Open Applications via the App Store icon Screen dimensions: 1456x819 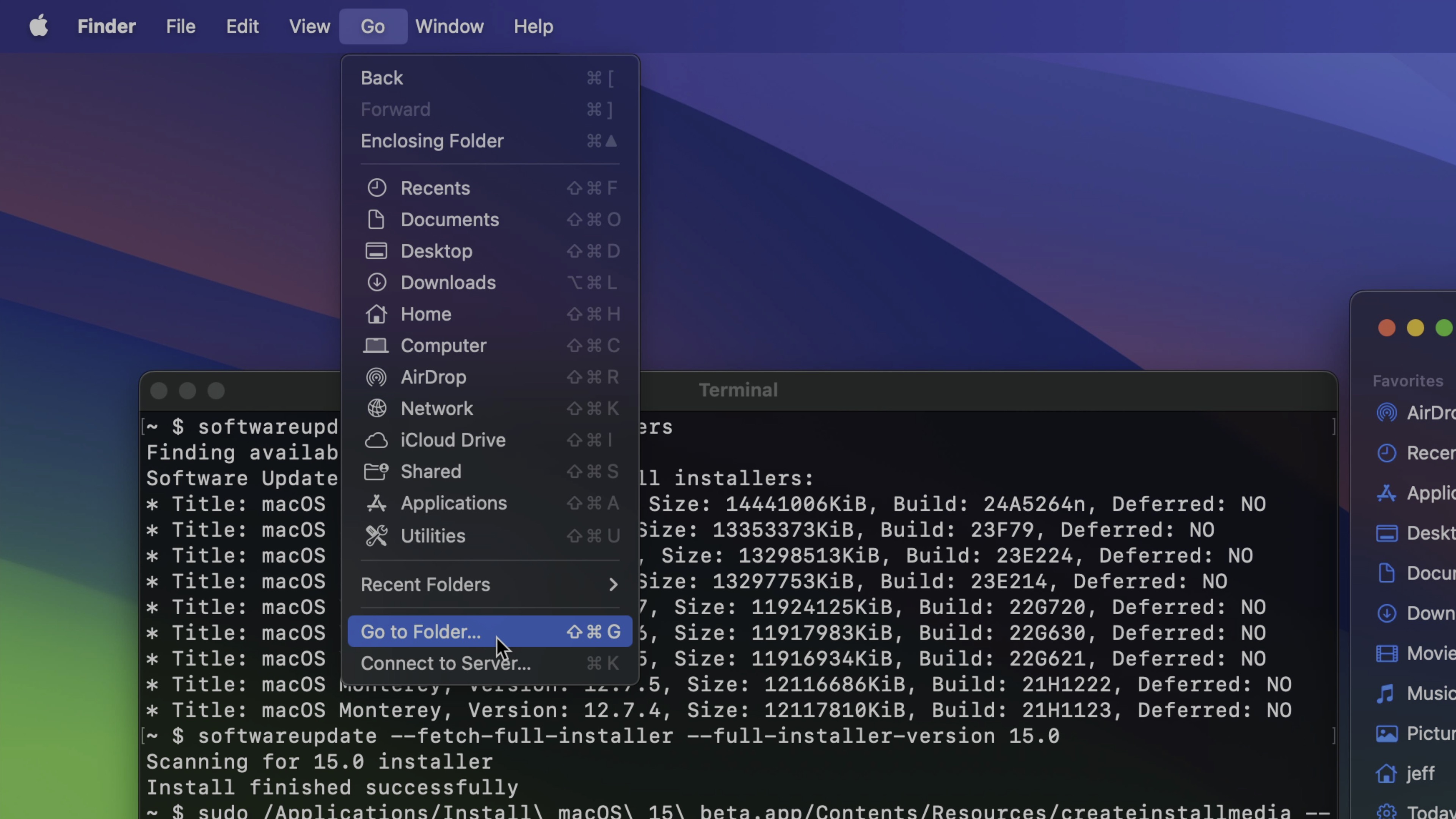tap(1387, 493)
